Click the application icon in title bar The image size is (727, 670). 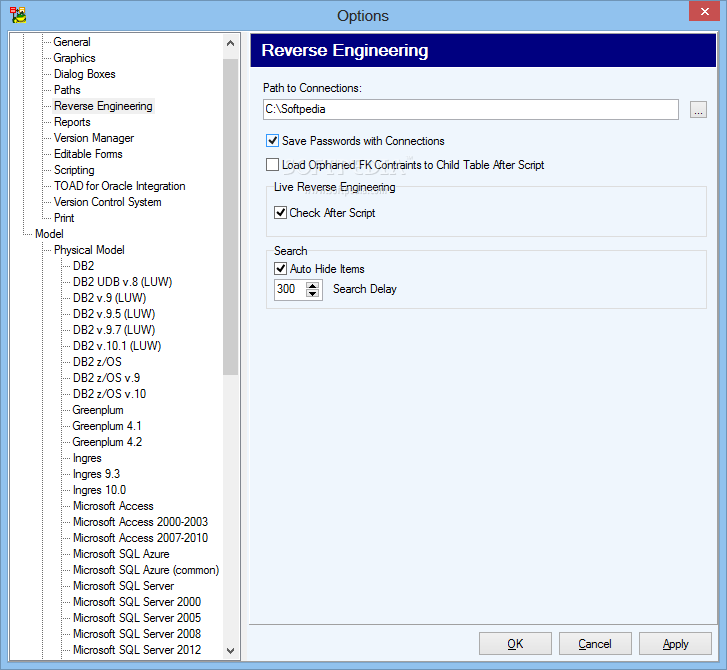tap(18, 15)
